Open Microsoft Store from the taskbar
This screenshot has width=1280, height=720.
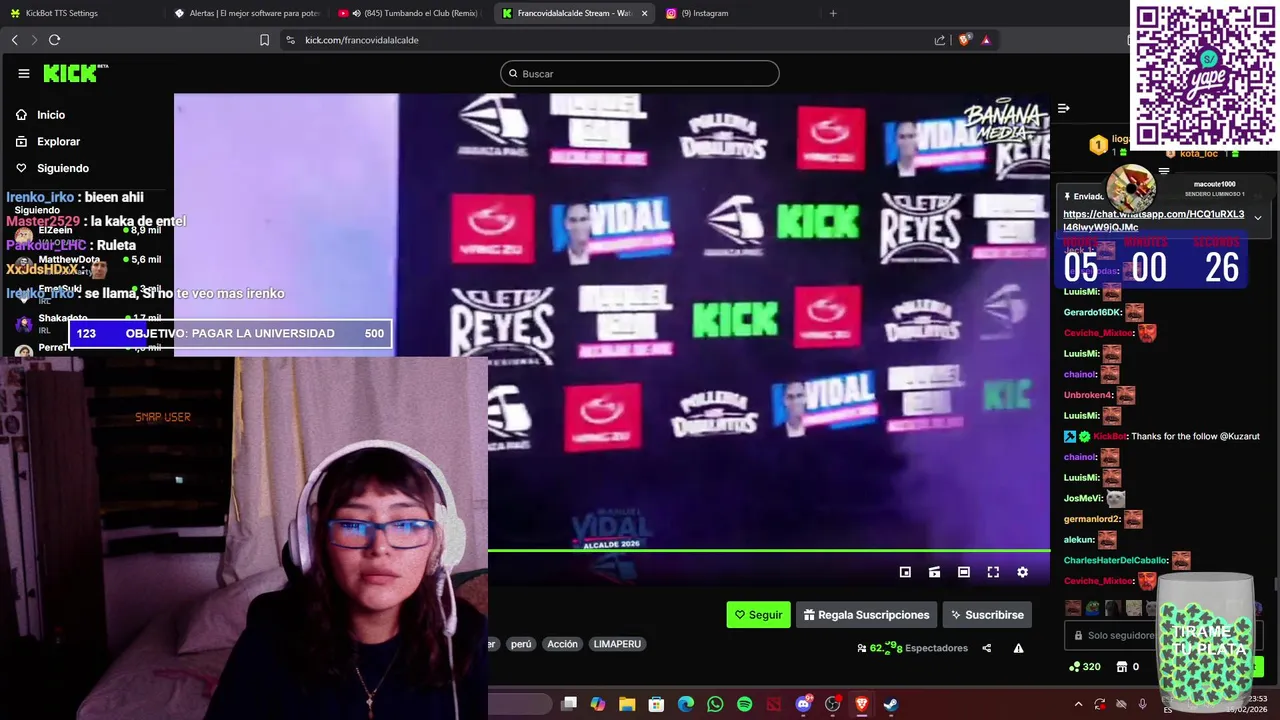pyautogui.click(x=656, y=704)
